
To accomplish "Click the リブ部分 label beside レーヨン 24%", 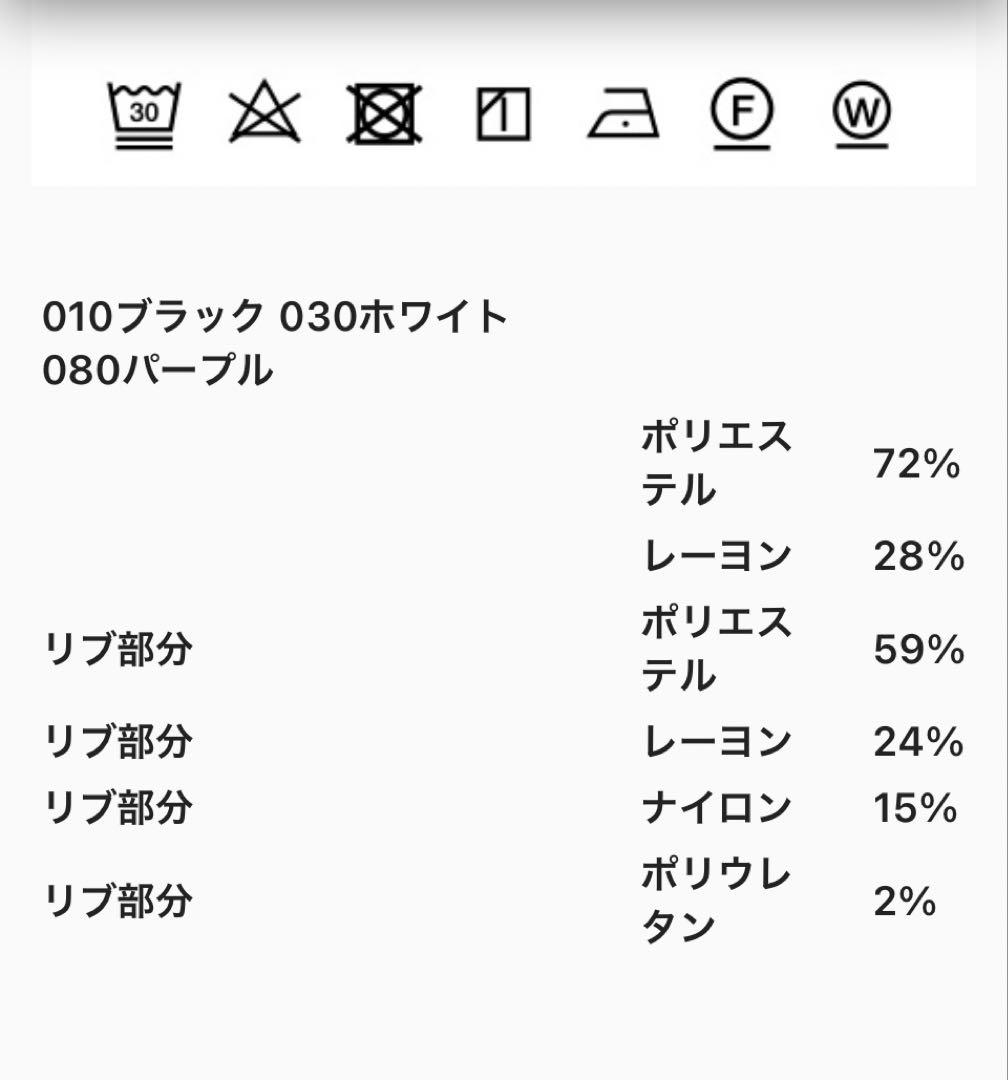I will pyautogui.click(x=118, y=743).
